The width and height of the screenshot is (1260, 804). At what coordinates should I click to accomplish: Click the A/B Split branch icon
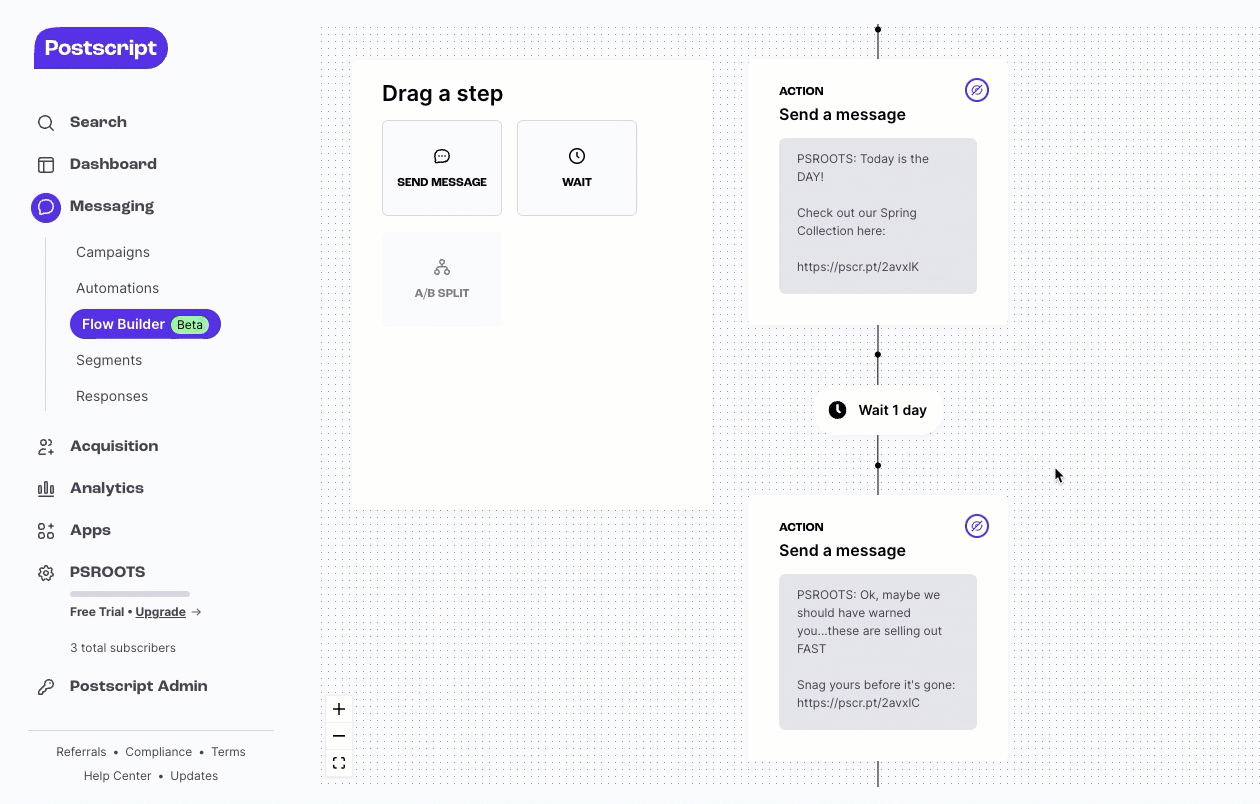click(442, 267)
